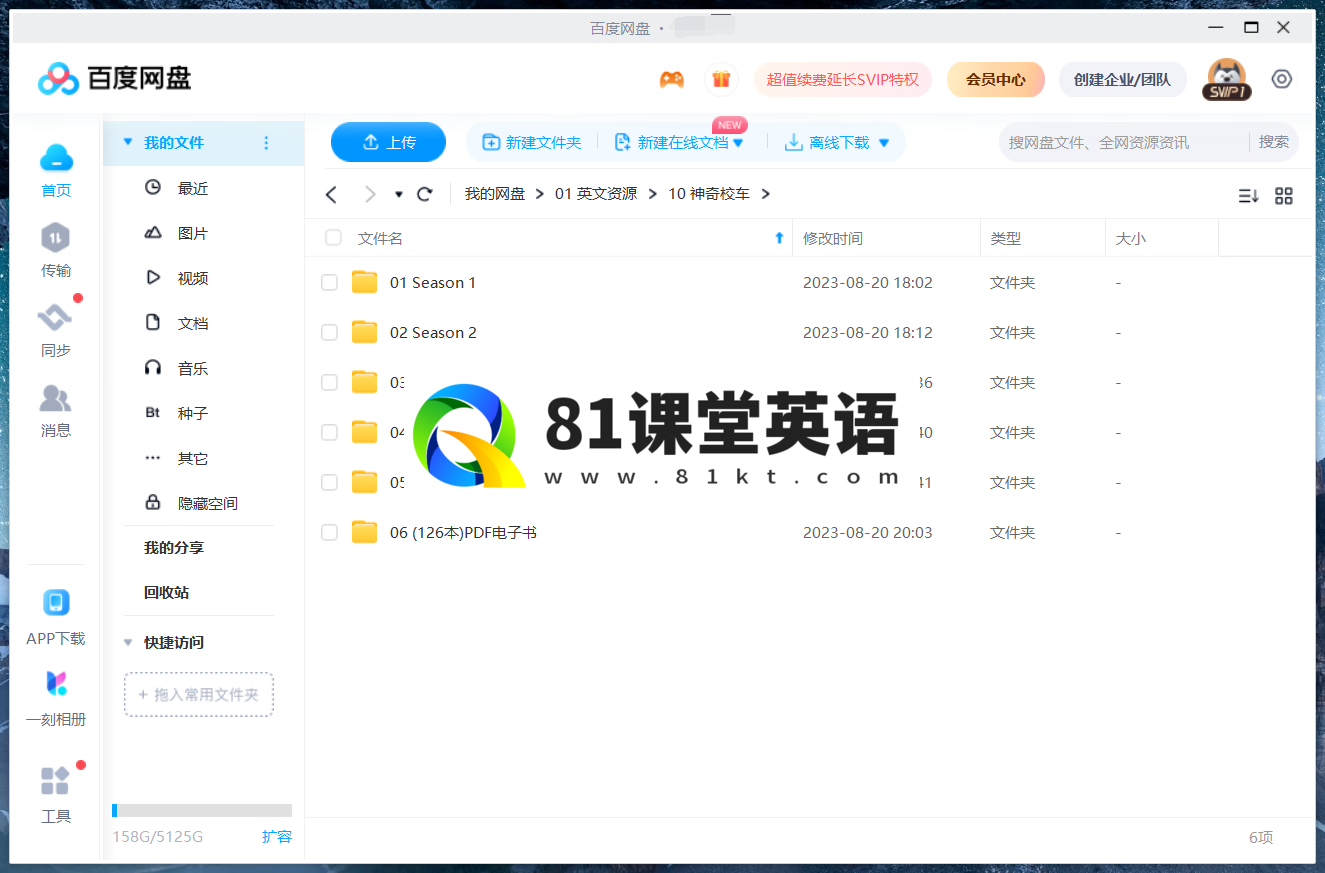Image resolution: width=1325 pixels, height=873 pixels.
Task: Click 新建文件夹 button
Action: click(532, 143)
